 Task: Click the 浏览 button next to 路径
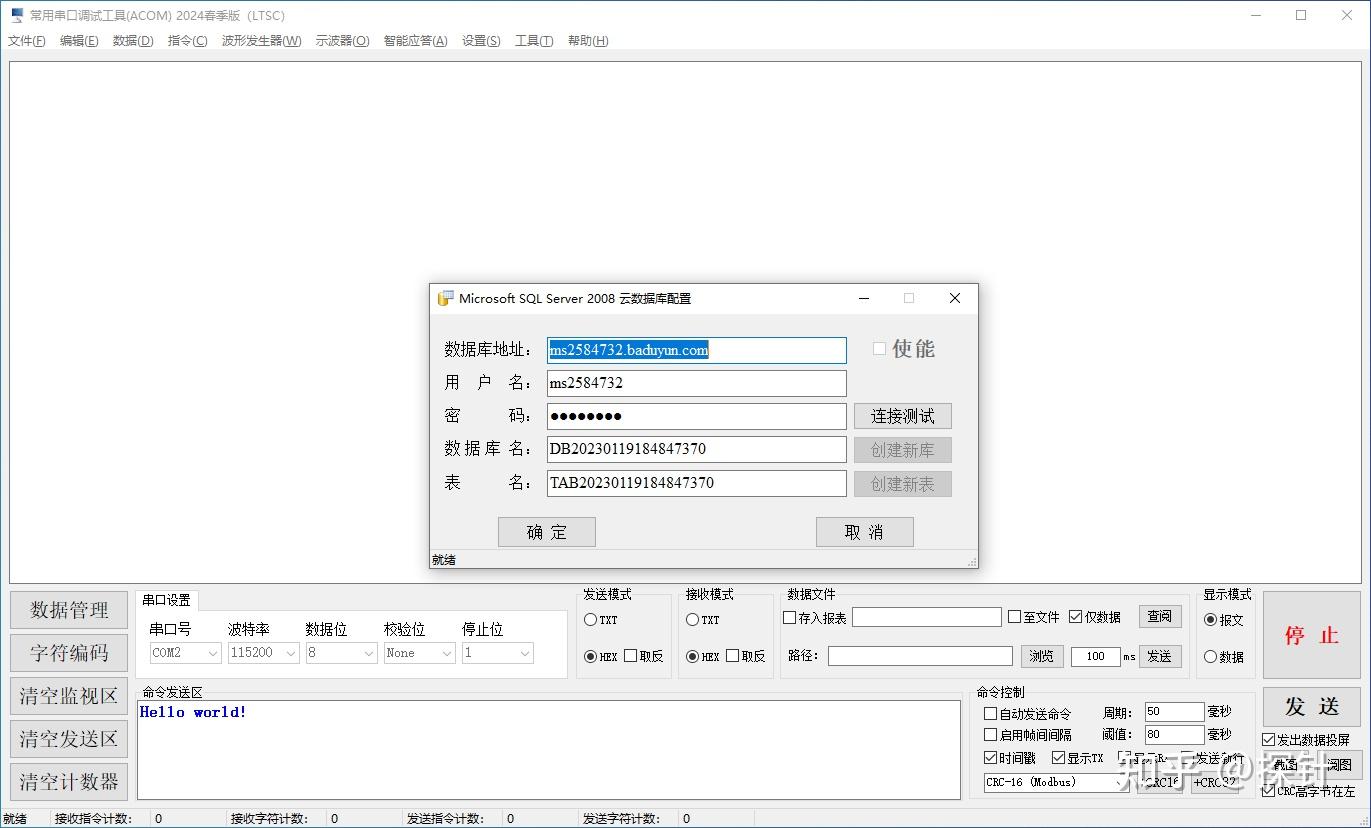point(1042,656)
